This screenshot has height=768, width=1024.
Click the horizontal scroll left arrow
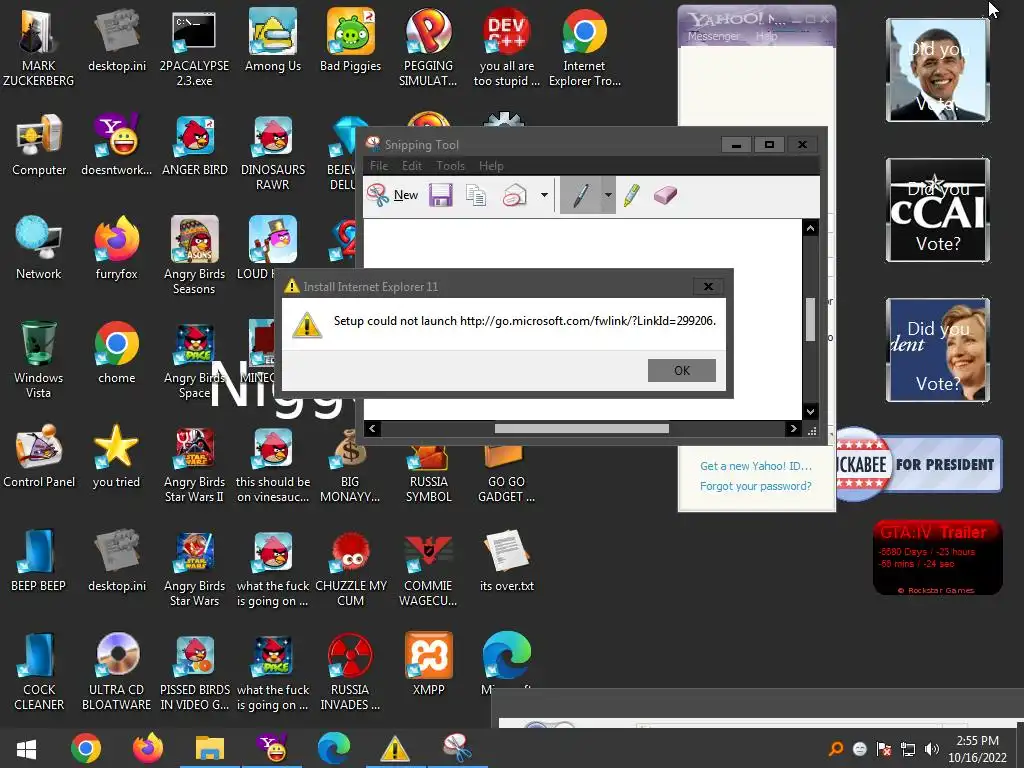pos(372,428)
